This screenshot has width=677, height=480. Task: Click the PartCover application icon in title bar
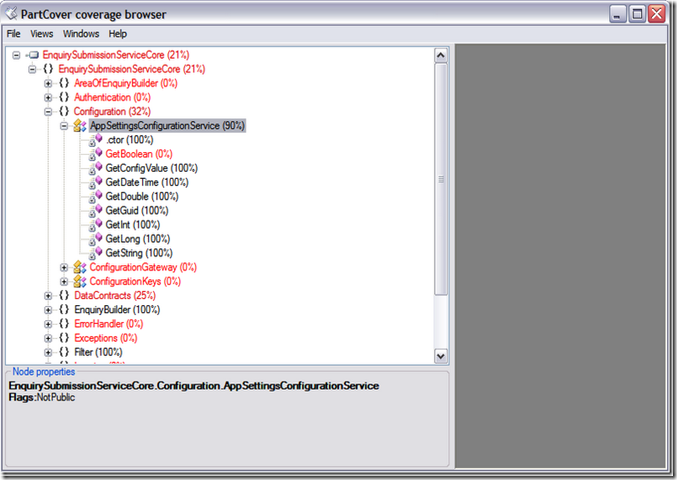(x=12, y=14)
